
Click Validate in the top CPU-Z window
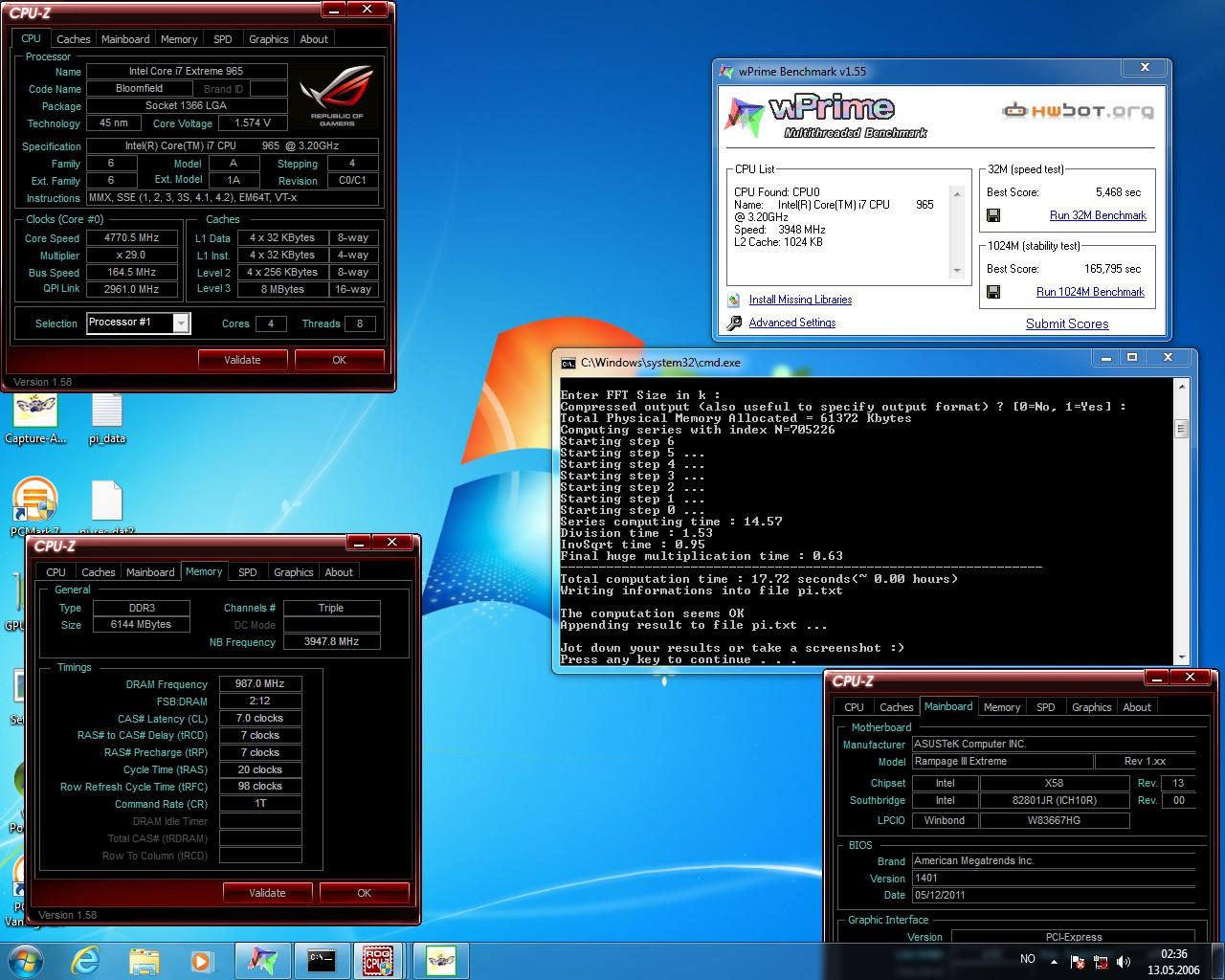coord(242,360)
